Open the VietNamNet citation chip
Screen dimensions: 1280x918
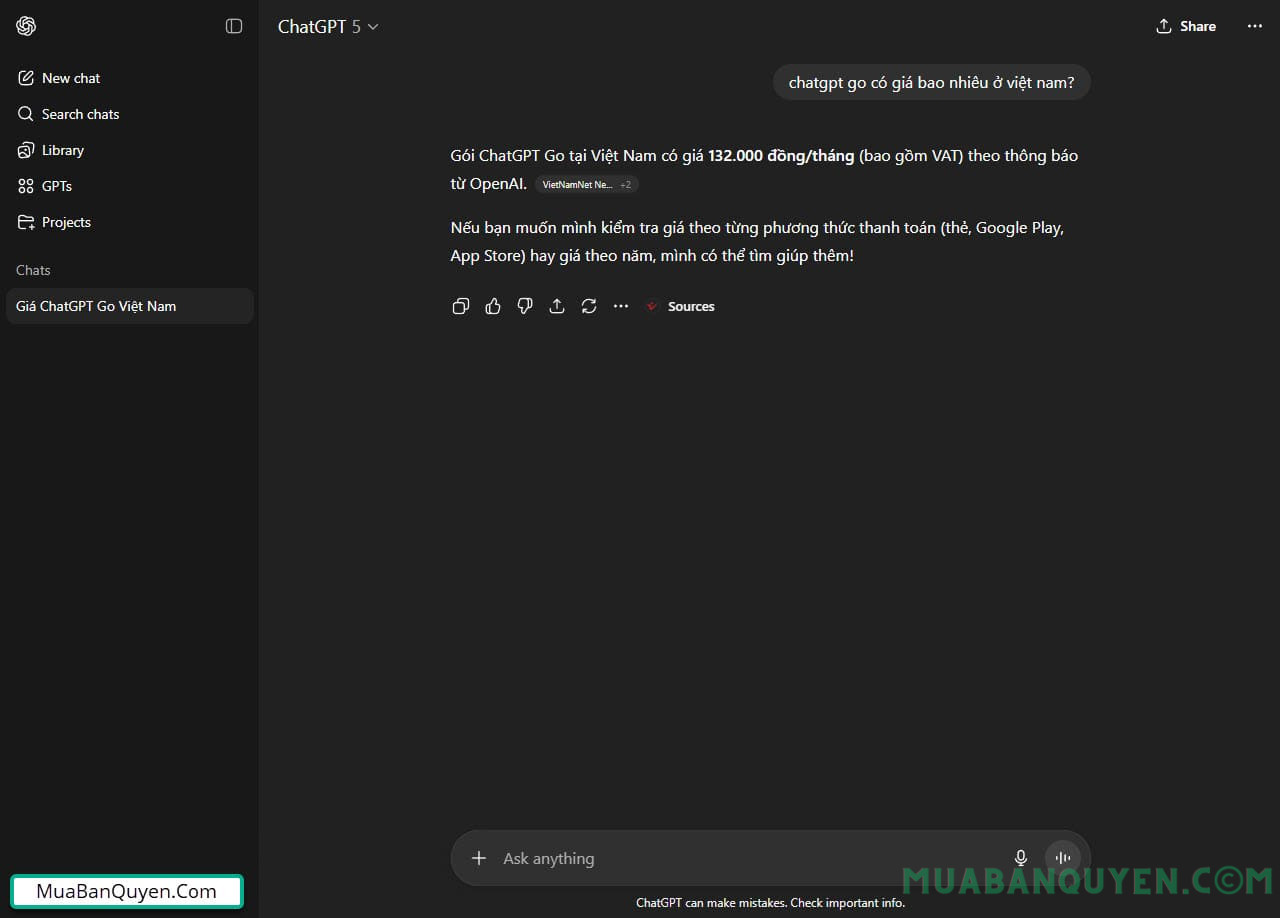[586, 185]
